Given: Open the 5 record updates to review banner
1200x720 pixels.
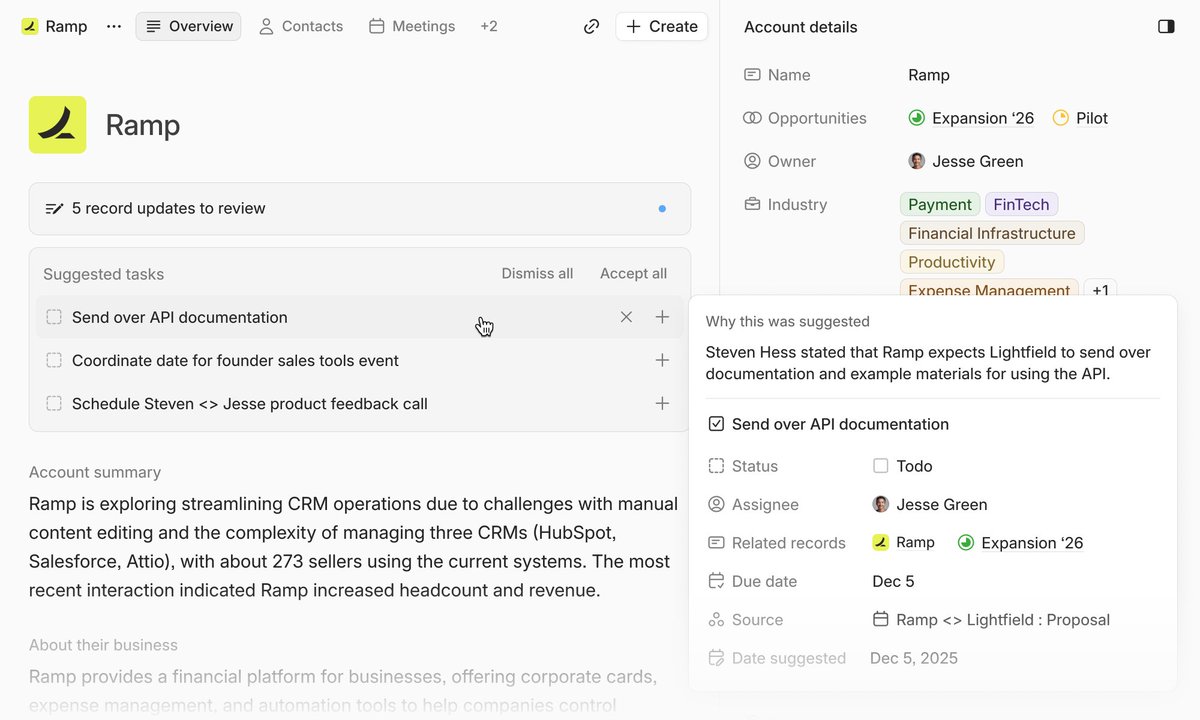Looking at the screenshot, I should click(x=360, y=209).
